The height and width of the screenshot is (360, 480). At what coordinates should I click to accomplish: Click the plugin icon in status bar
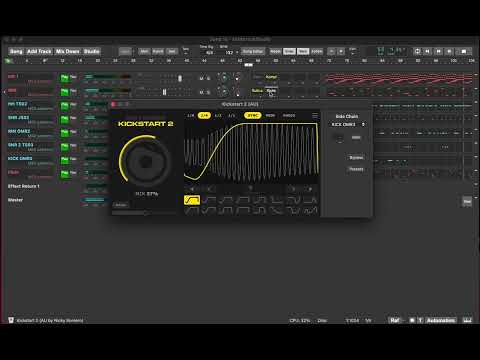coord(11,320)
